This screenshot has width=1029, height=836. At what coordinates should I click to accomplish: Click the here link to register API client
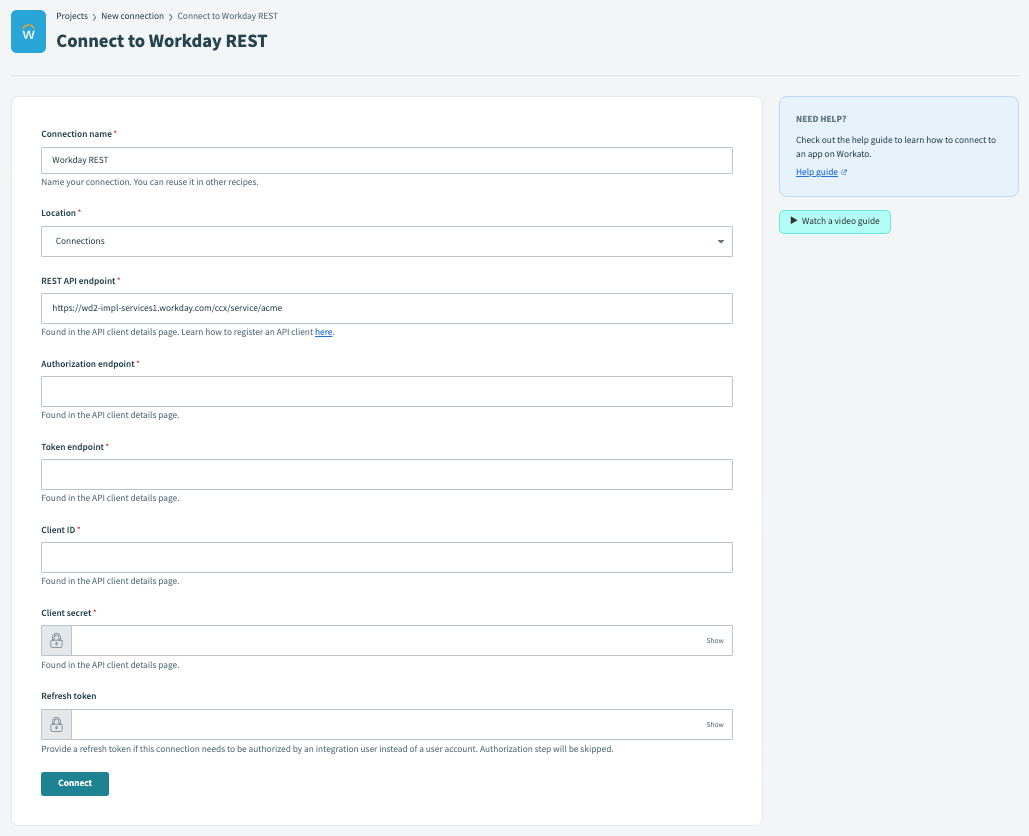[x=323, y=332]
